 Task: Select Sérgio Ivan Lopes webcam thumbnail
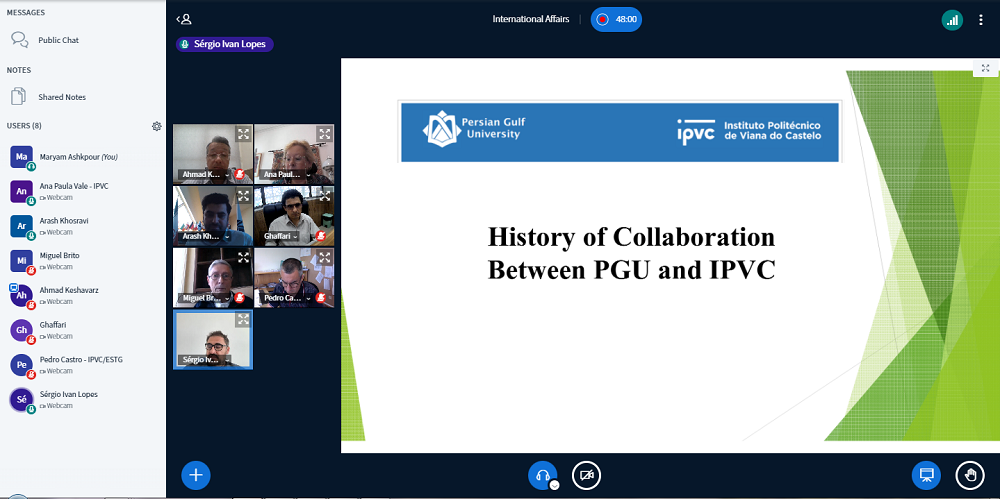click(x=212, y=340)
